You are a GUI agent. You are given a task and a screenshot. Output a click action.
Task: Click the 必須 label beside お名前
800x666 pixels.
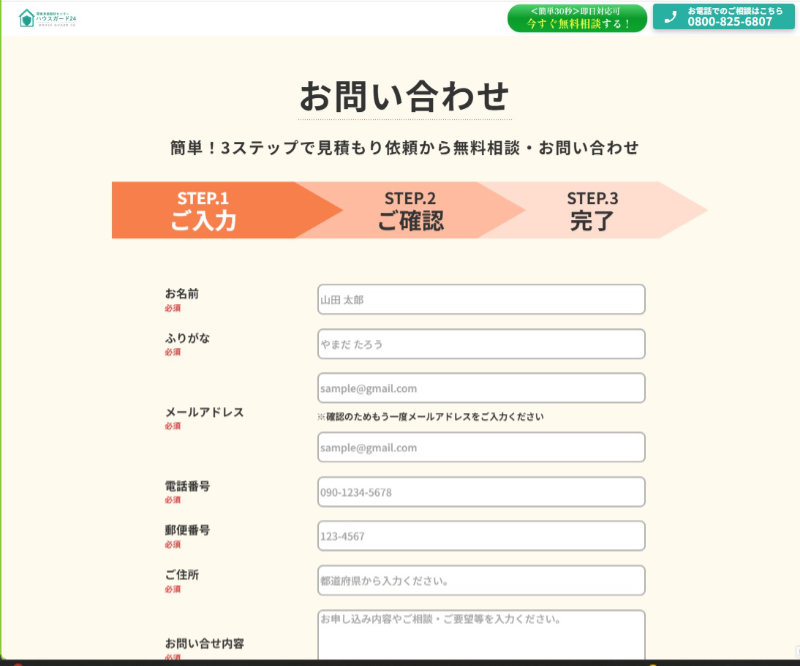(170, 309)
